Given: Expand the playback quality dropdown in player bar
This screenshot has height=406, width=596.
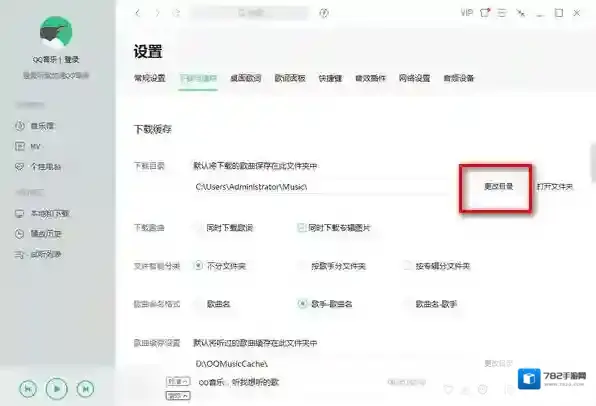Looking at the screenshot, I should (x=178, y=381).
